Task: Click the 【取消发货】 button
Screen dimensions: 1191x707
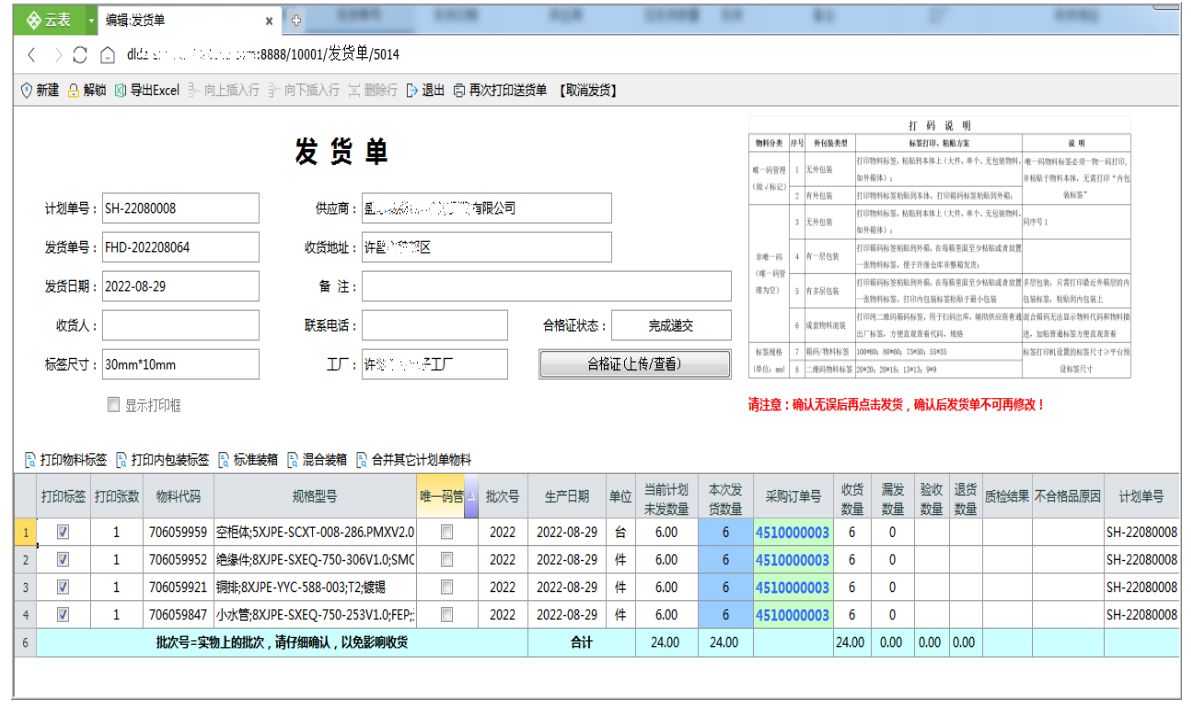Action: pyautogui.click(x=588, y=90)
